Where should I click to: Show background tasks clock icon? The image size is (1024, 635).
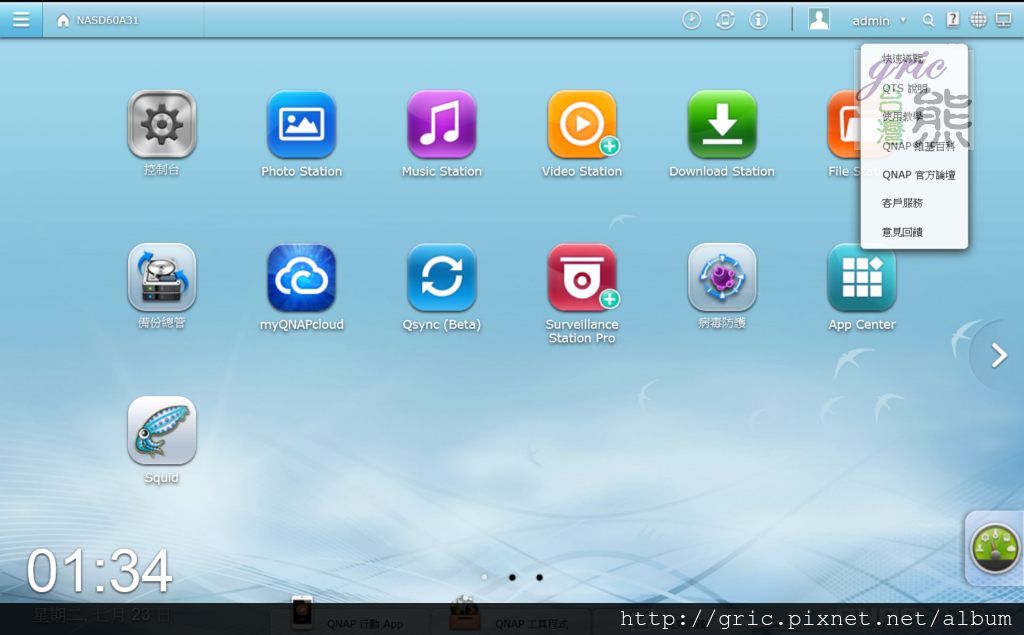coord(692,20)
